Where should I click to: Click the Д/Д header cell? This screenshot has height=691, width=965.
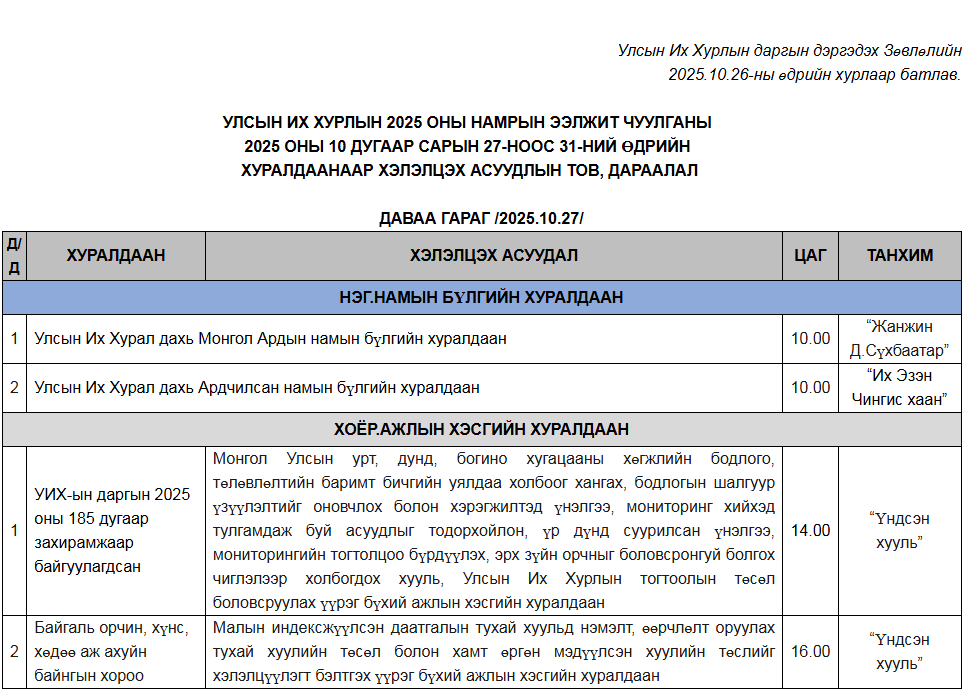[x=14, y=256]
